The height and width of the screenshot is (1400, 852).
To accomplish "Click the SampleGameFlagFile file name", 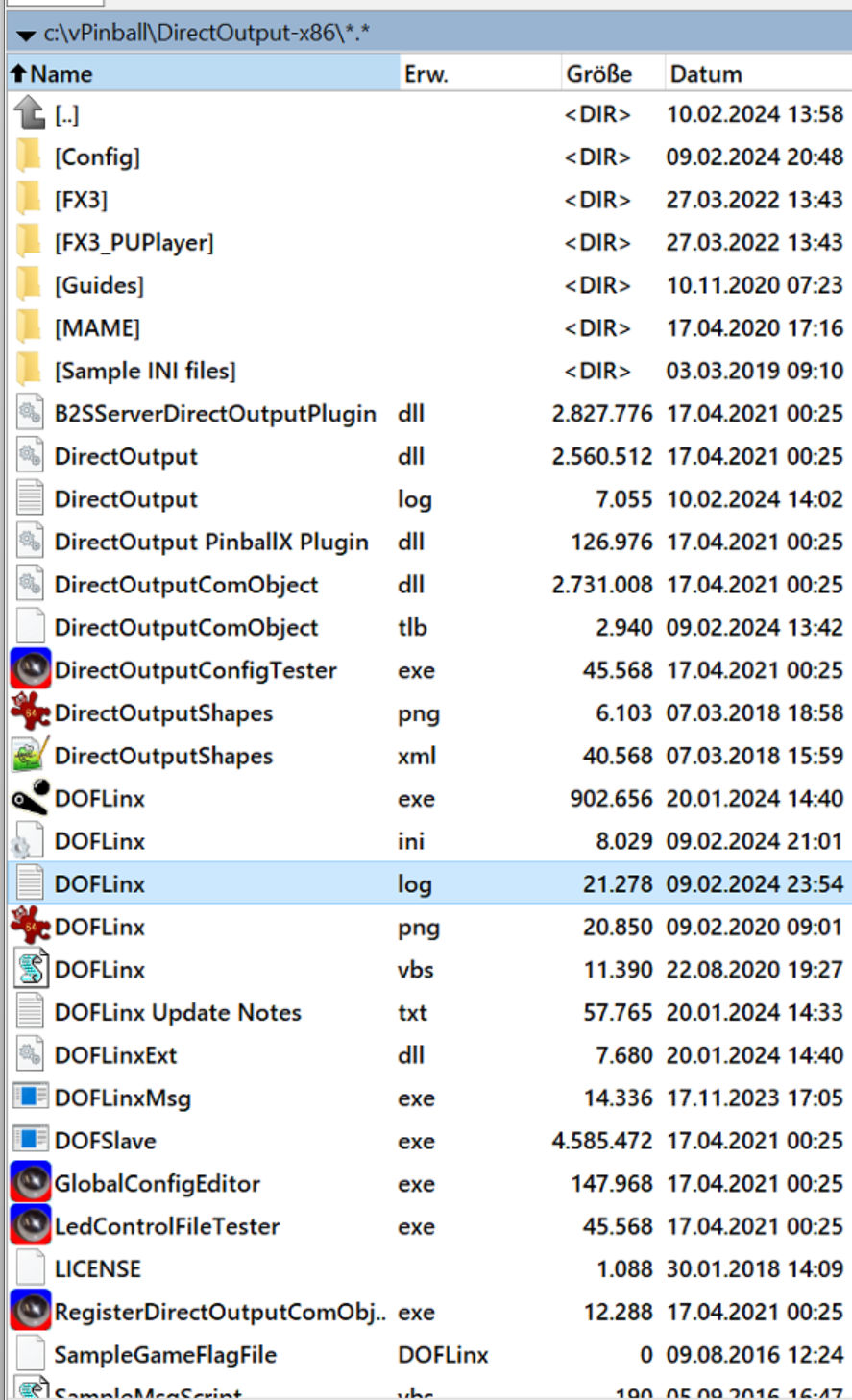I will [165, 1354].
